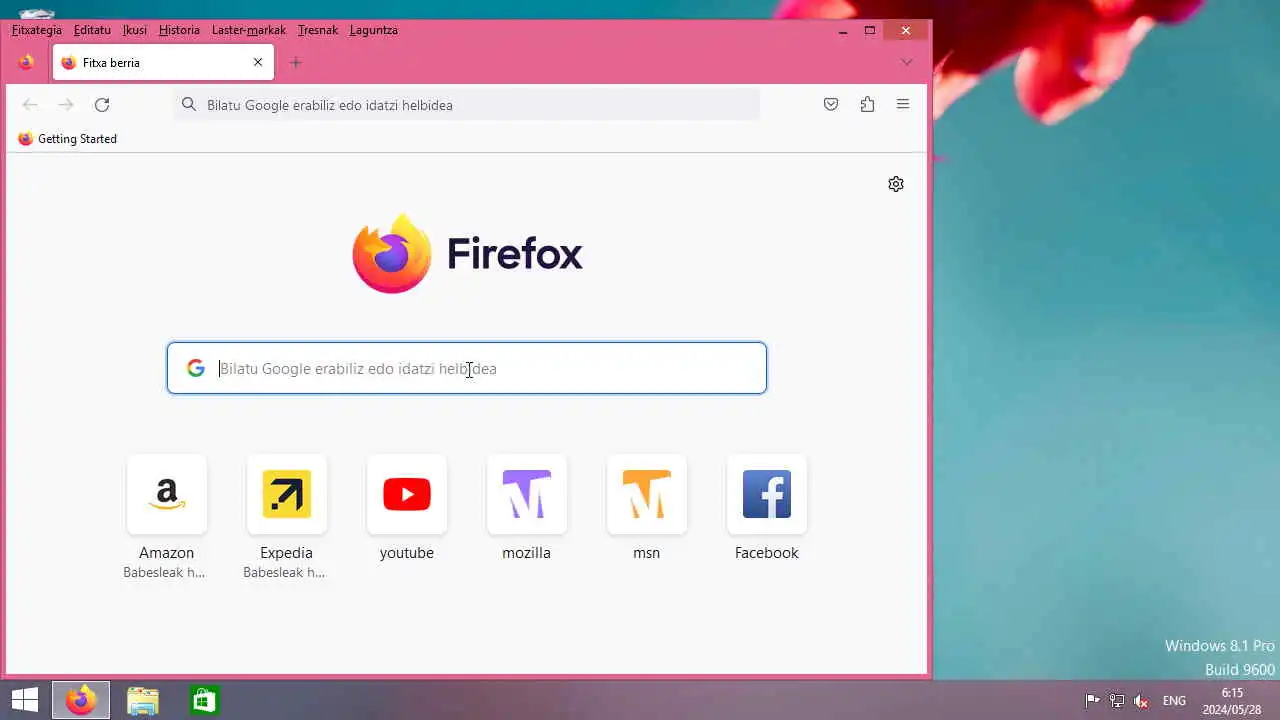1280x720 pixels.
Task: Open a new tab with plus button
Action: click(296, 62)
